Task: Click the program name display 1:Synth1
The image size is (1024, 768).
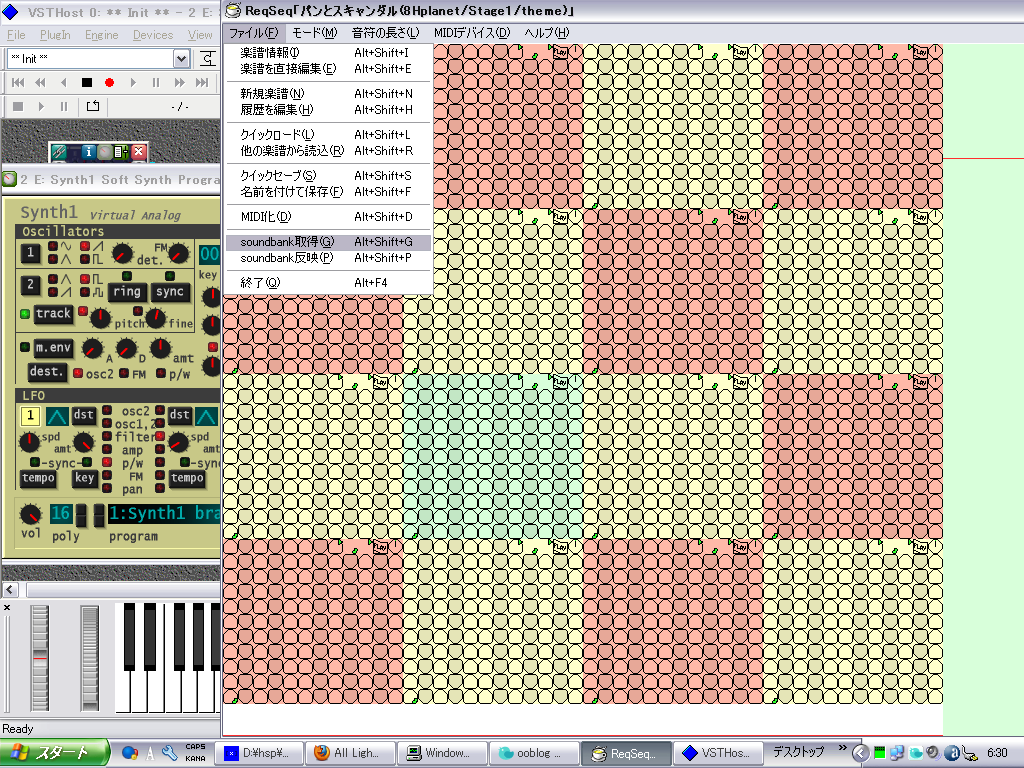Action: coord(163,513)
